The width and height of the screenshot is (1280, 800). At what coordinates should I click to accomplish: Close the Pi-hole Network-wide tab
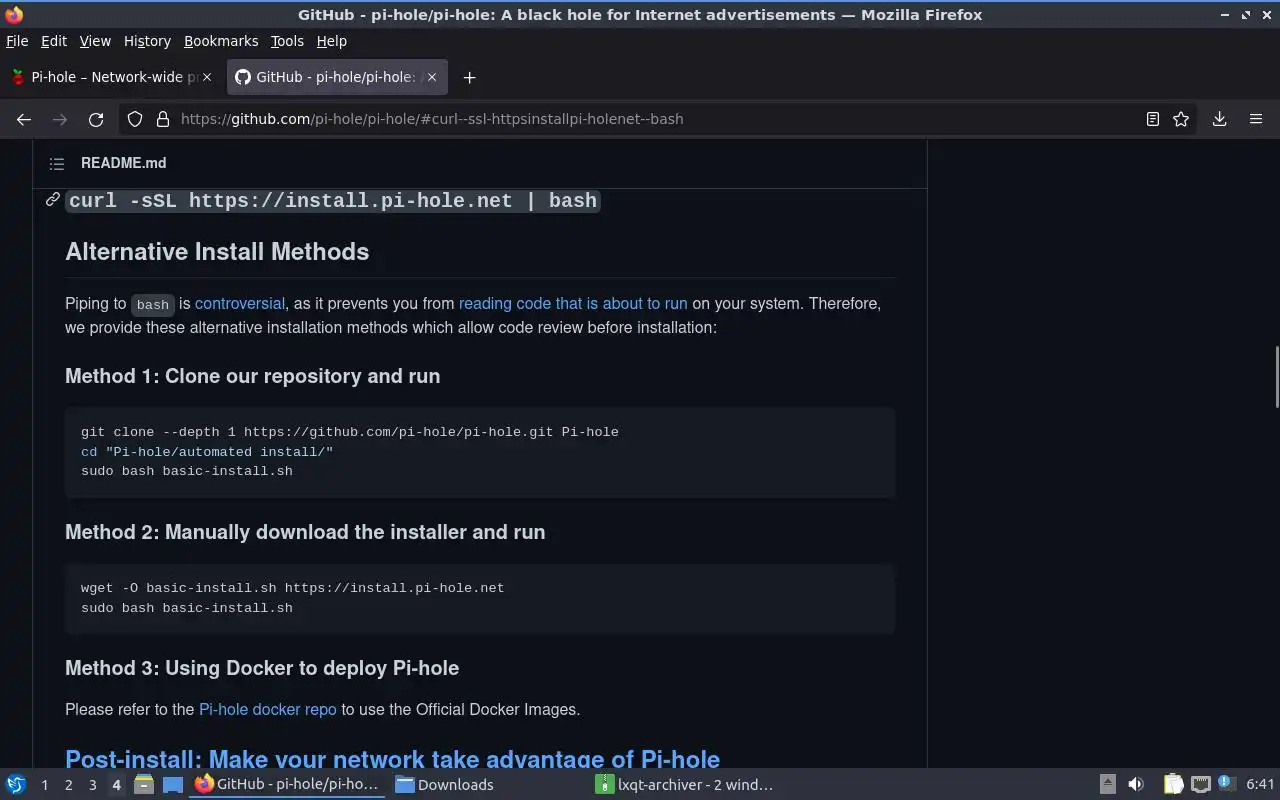[207, 77]
